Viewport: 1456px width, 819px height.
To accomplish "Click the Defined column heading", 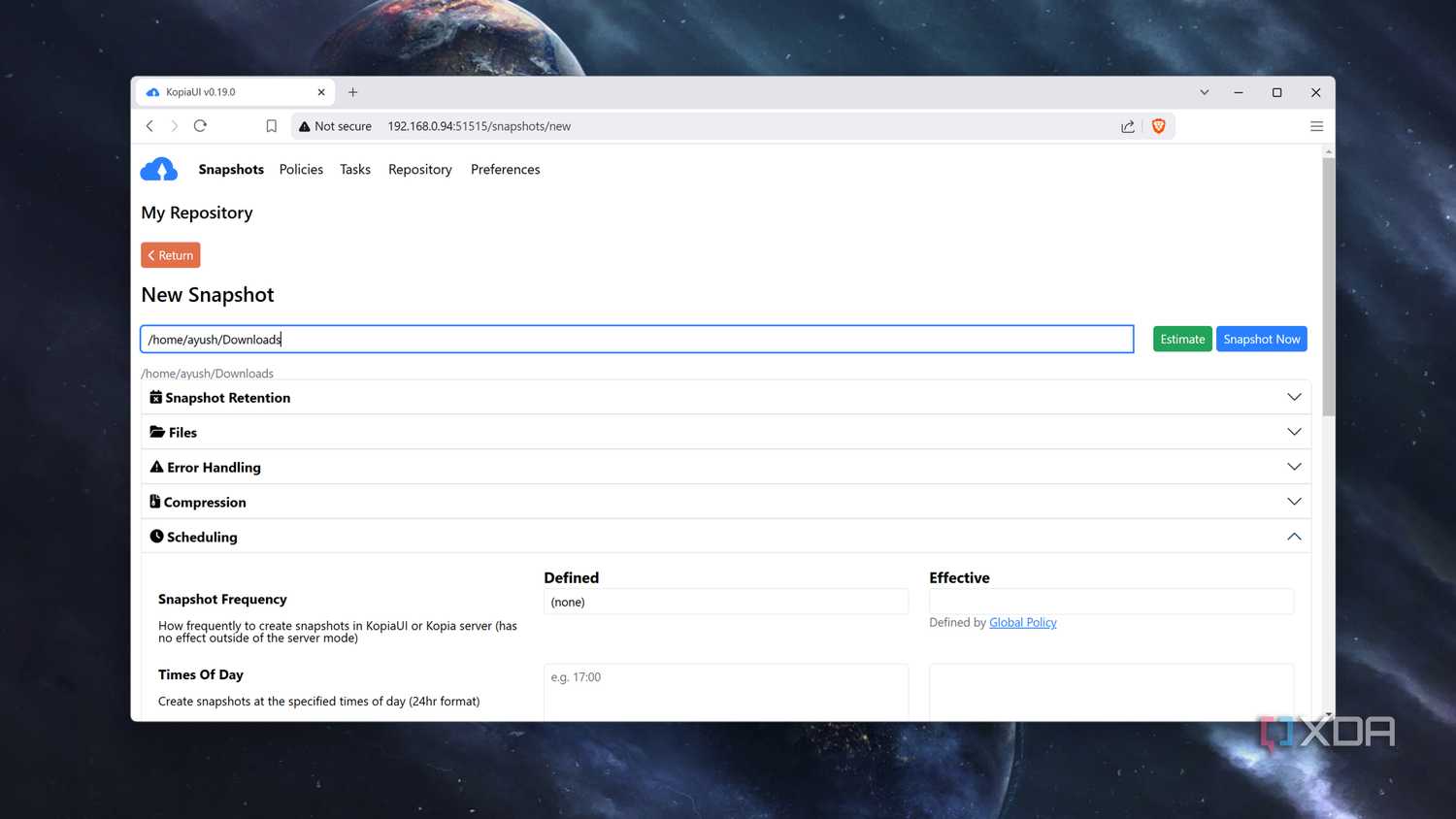I will [x=572, y=577].
